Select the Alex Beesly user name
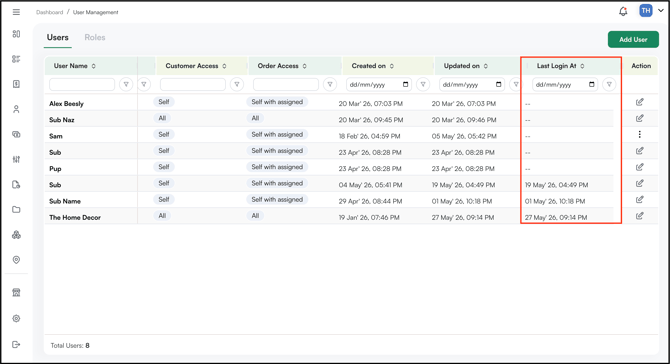 click(x=66, y=103)
